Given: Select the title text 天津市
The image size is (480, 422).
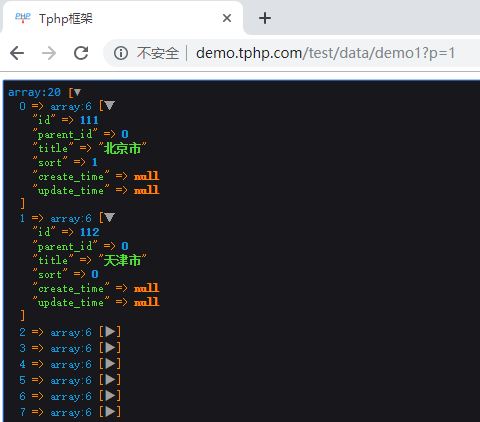Looking at the screenshot, I should (x=122, y=260).
